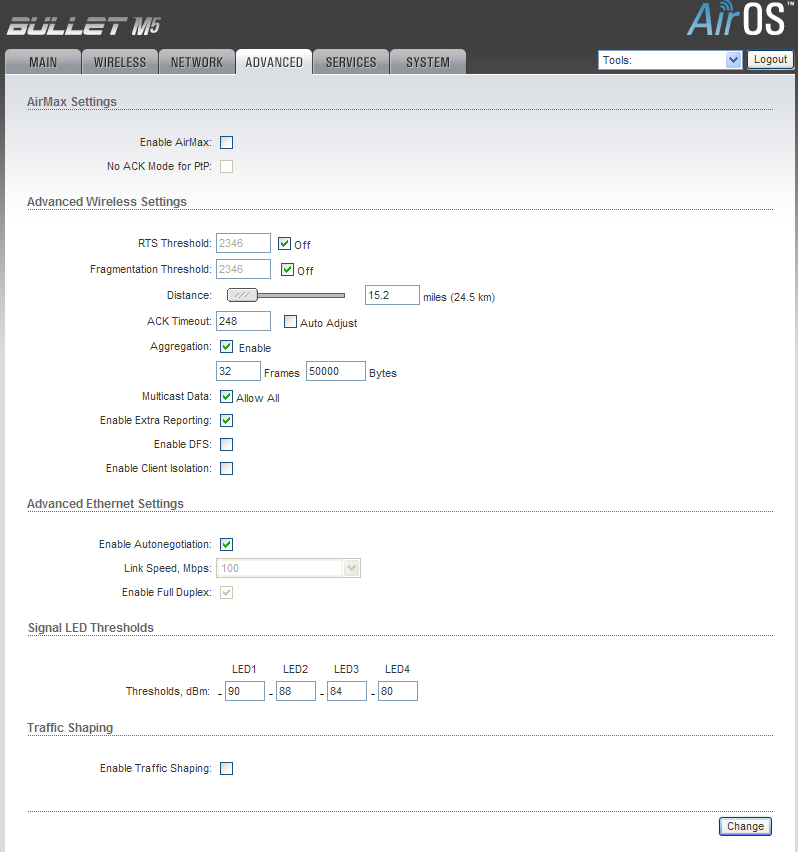
Task: Uncheck Enable Autonegotiation
Action: point(227,544)
